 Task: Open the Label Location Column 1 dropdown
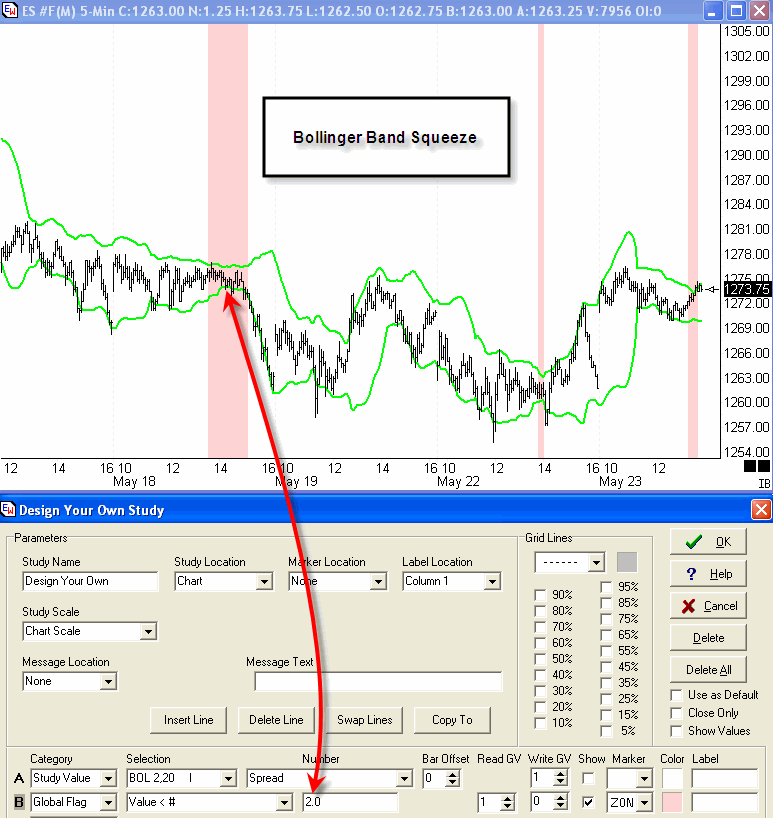click(492, 581)
